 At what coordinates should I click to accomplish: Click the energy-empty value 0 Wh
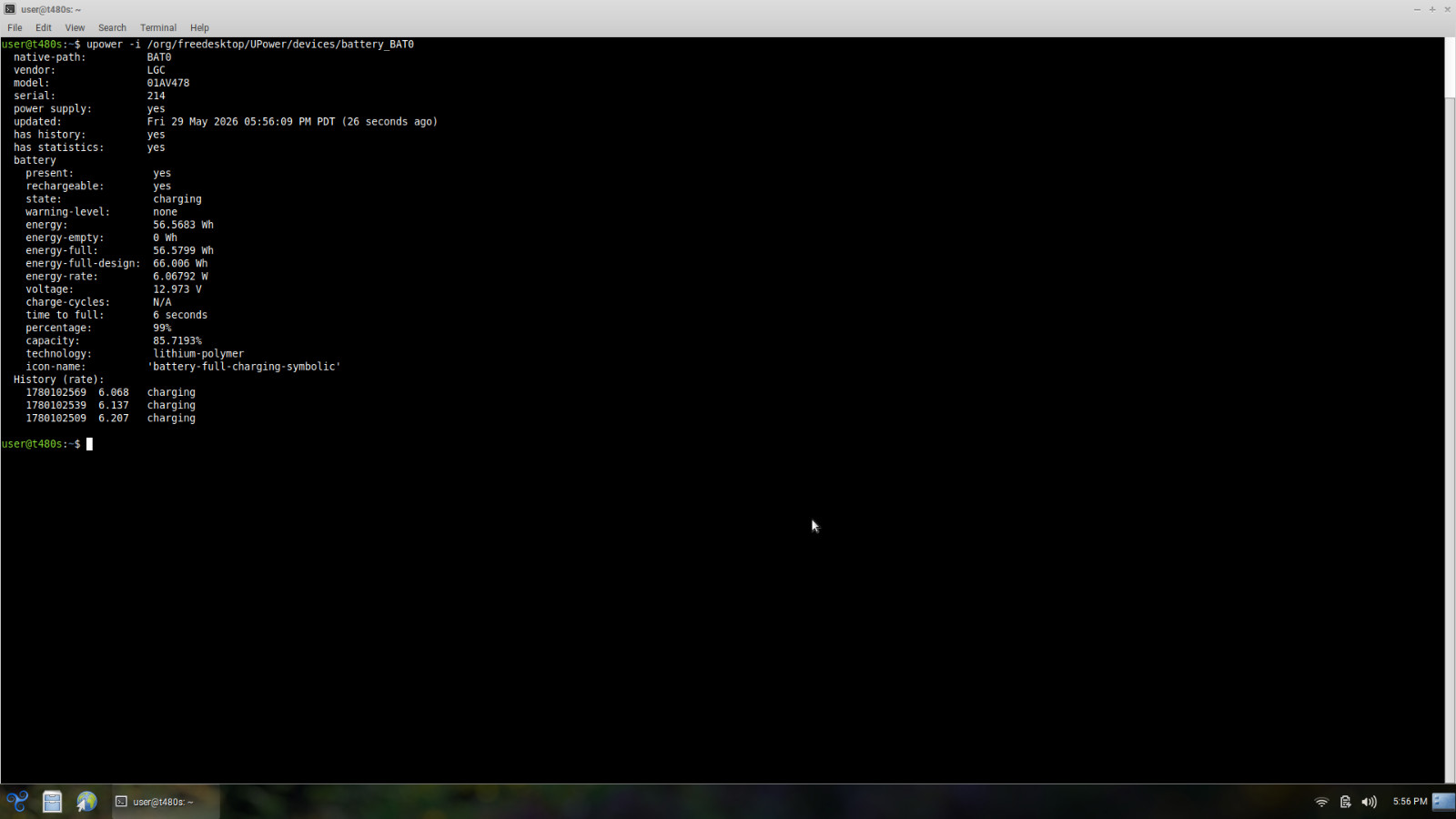pyautogui.click(x=165, y=238)
